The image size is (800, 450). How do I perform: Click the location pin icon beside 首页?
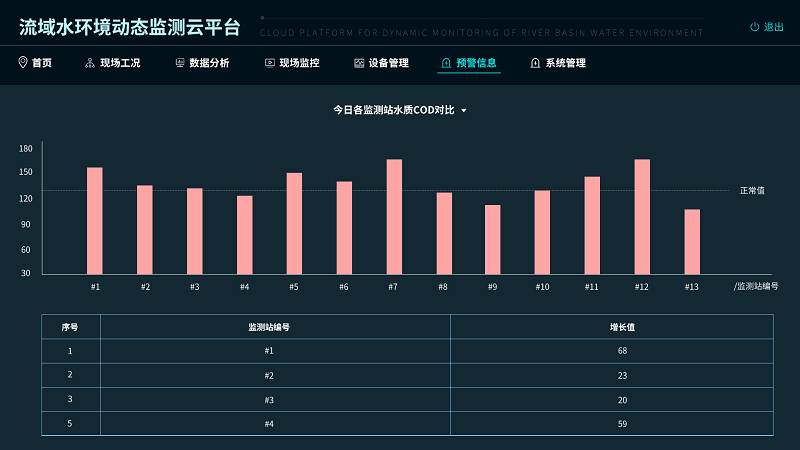coord(22,62)
